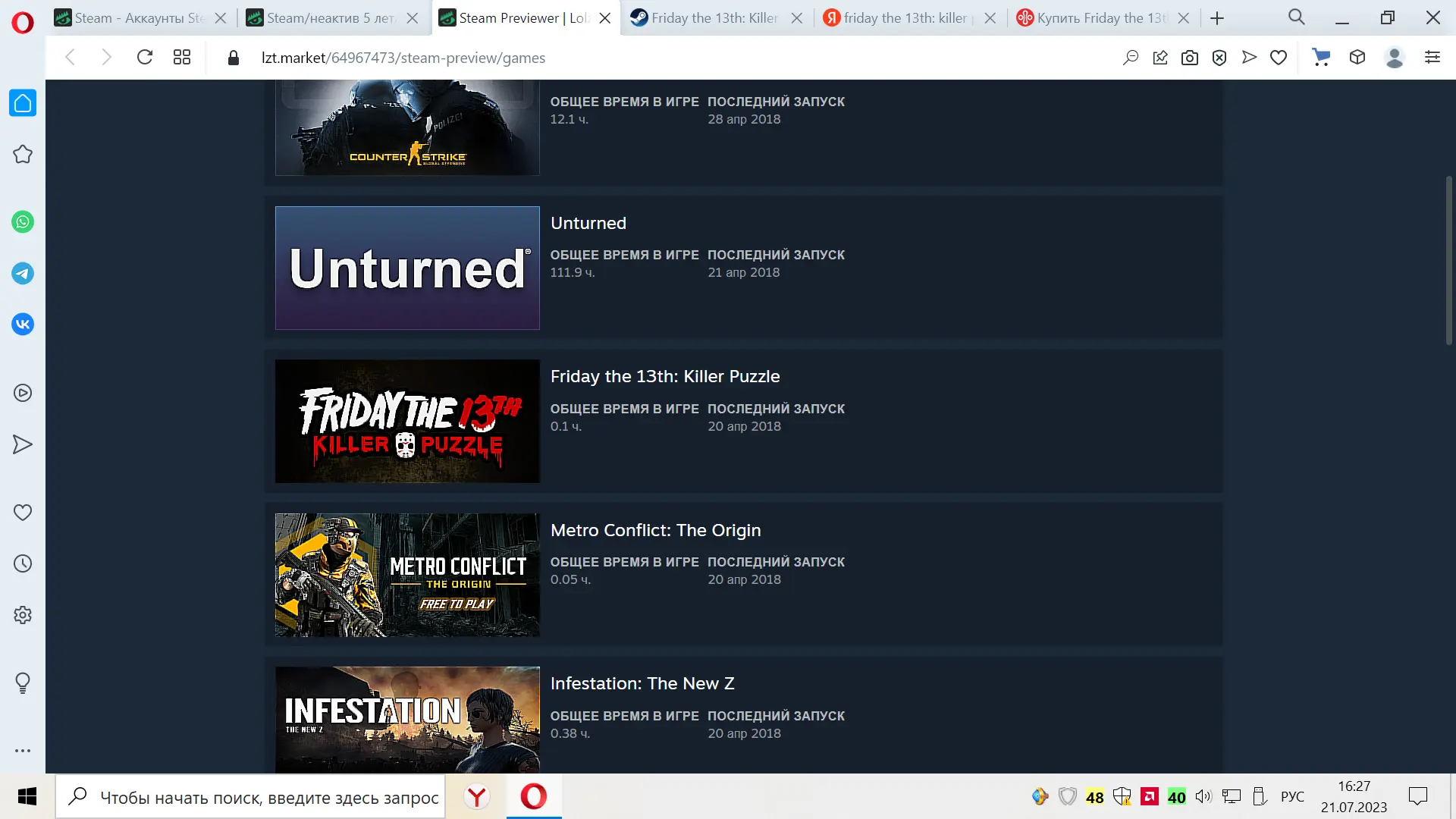The height and width of the screenshot is (819, 1456).
Task: Open the ad blocker shield icon
Action: click(1219, 58)
